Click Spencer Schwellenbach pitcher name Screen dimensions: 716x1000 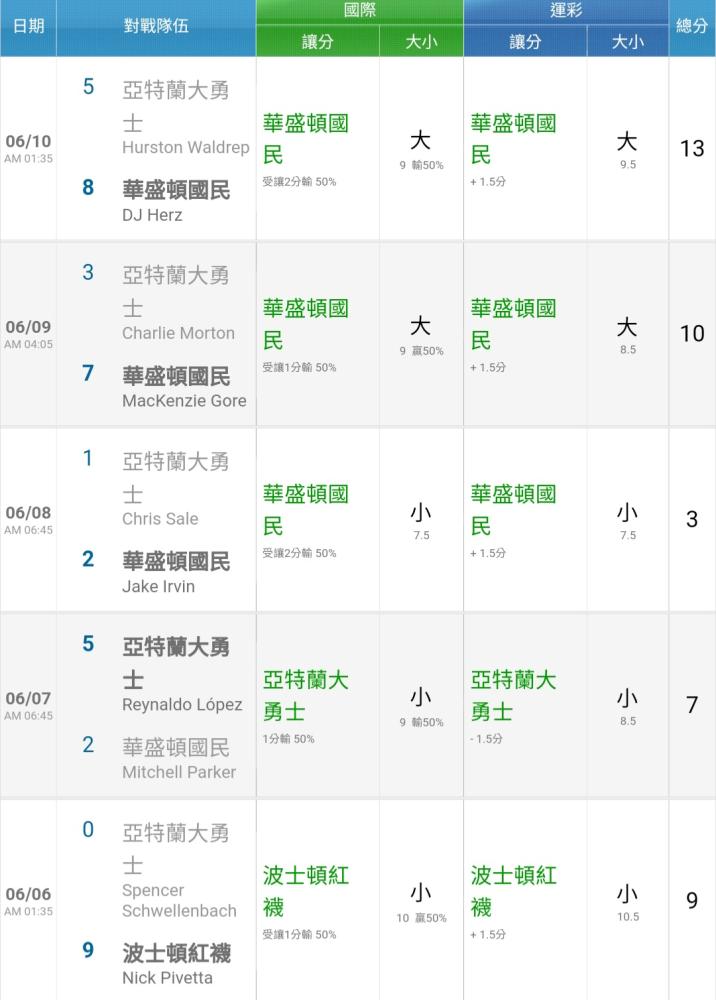point(179,901)
